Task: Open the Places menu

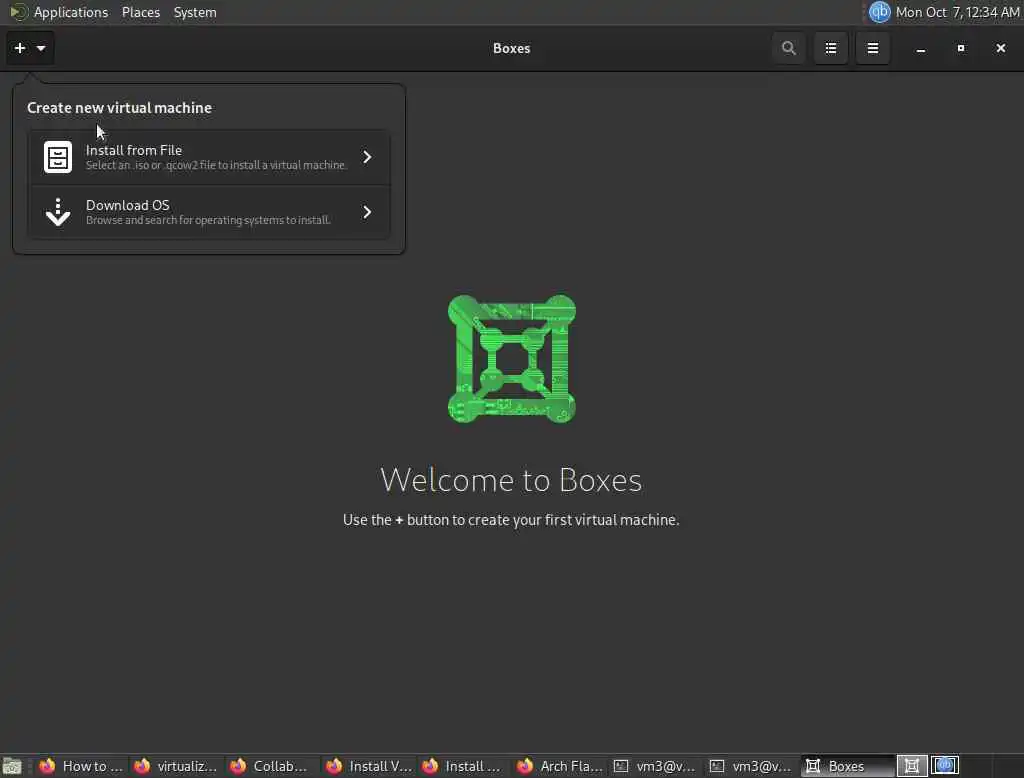Action: coord(141,12)
